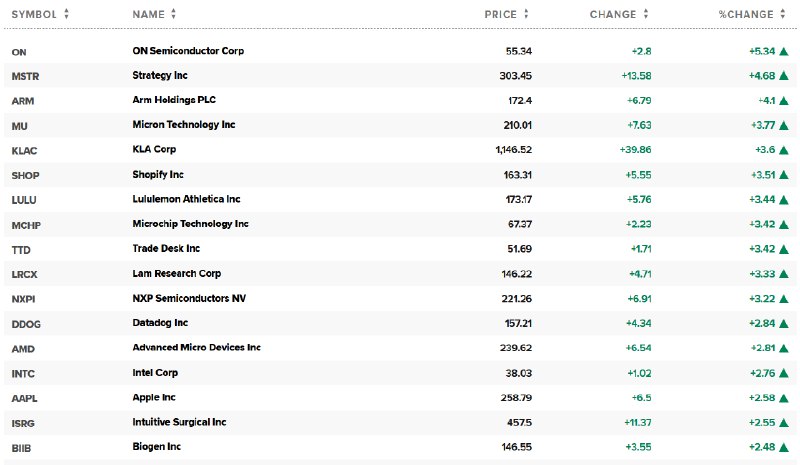Image resolution: width=800 pixels, height=465 pixels.
Task: Click the PRICE column header
Action: [x=501, y=14]
